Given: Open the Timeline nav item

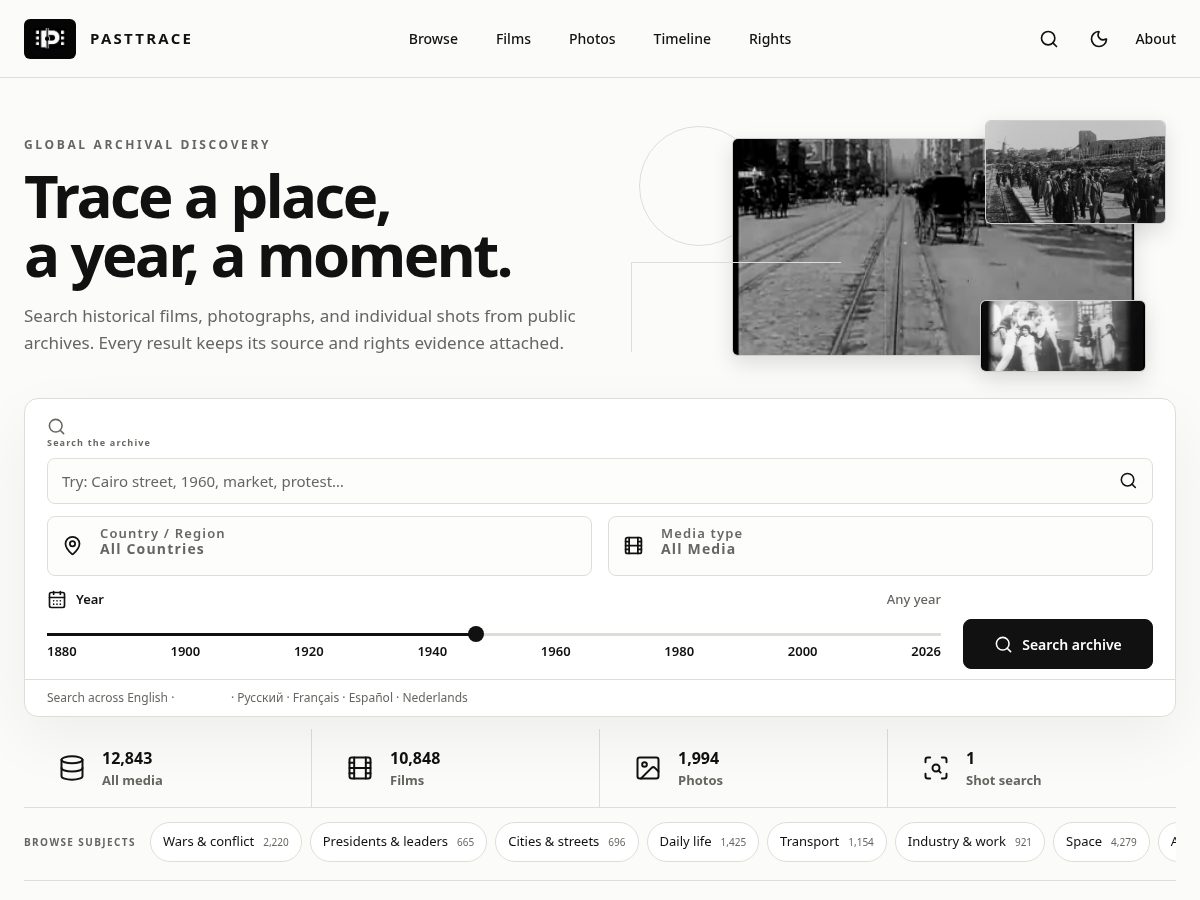Looking at the screenshot, I should click(x=682, y=39).
